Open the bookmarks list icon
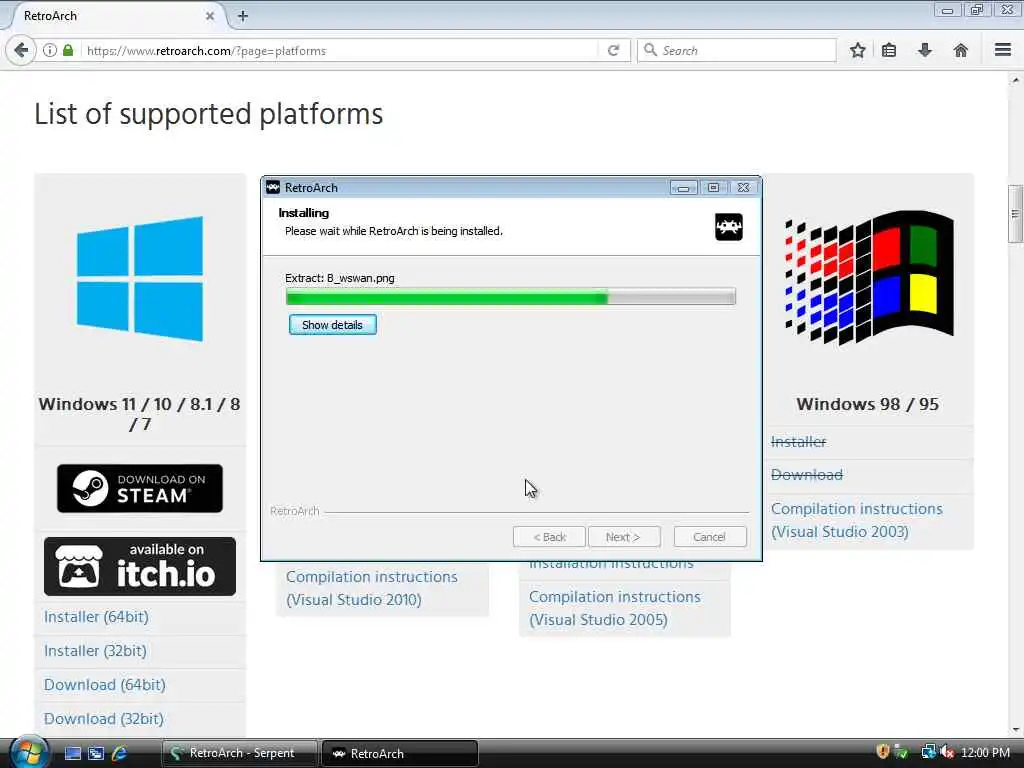The height and width of the screenshot is (768, 1024). coord(889,50)
